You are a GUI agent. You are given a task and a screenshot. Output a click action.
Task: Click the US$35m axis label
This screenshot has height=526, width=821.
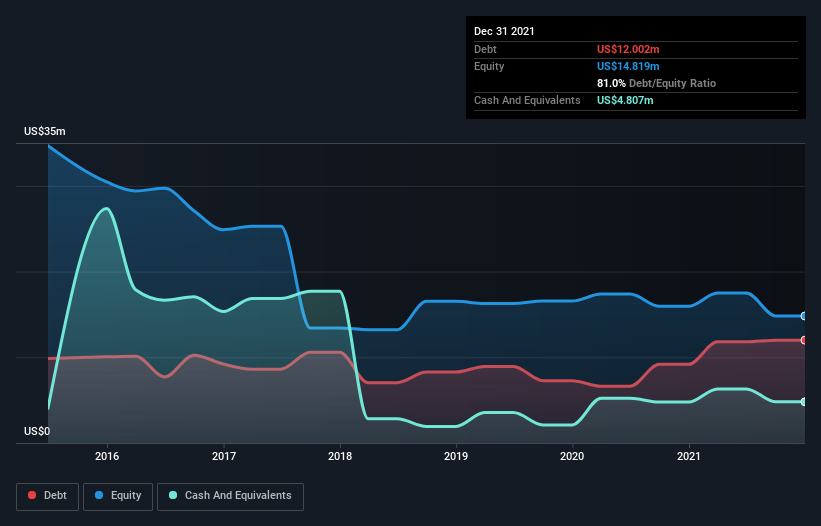pyautogui.click(x=45, y=131)
